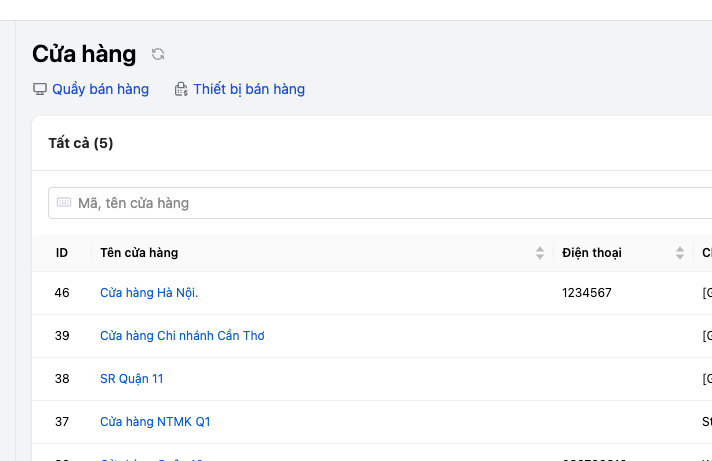Click sort arrows in Điện thoại column
This screenshot has width=712, height=461.
(680, 253)
